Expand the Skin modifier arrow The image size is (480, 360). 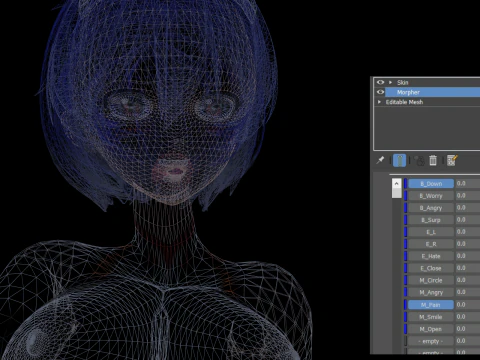tap(390, 82)
